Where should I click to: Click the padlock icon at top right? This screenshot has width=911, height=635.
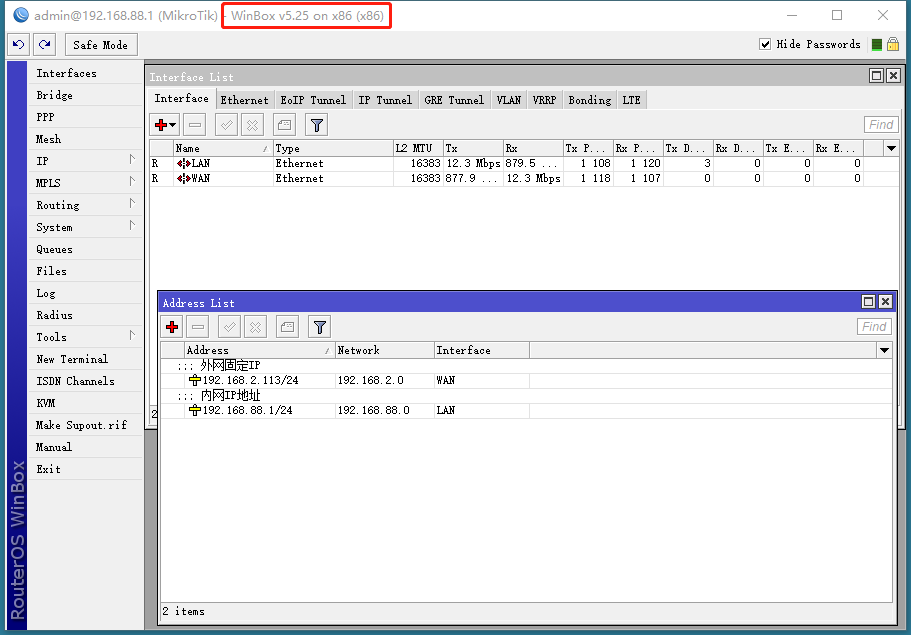click(893, 44)
